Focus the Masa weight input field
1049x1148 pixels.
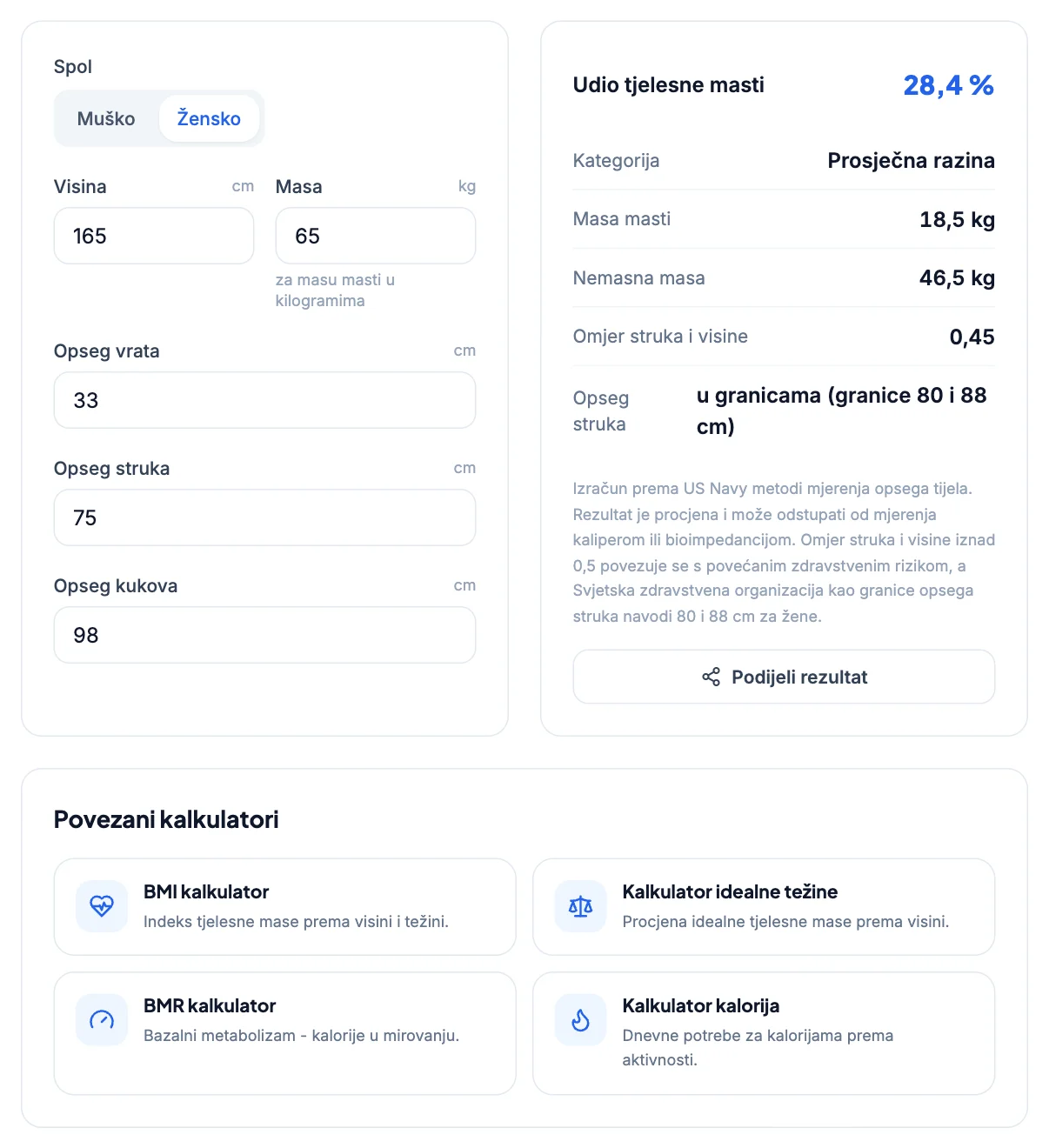pos(376,236)
